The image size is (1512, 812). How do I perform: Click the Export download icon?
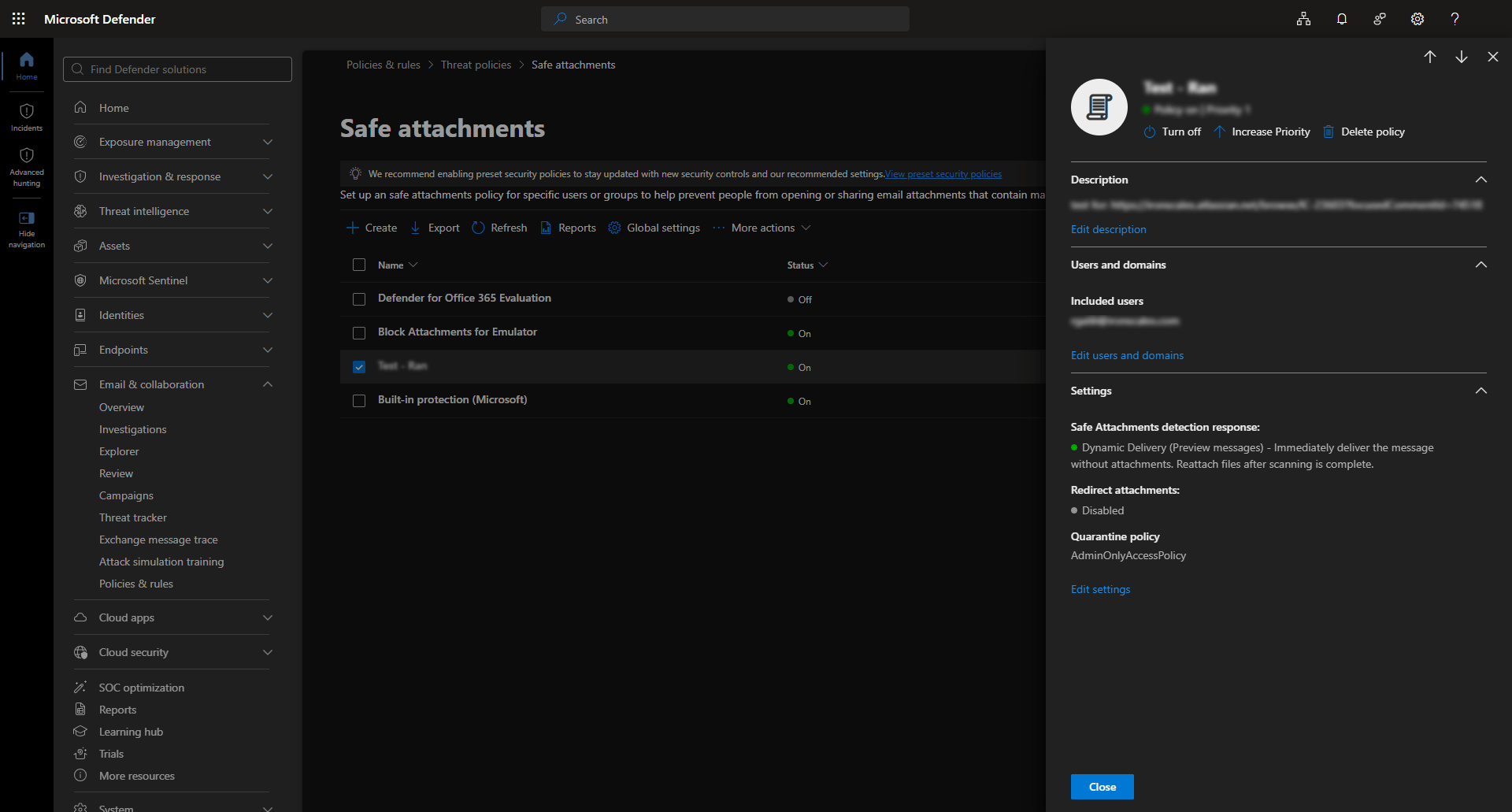tap(415, 228)
